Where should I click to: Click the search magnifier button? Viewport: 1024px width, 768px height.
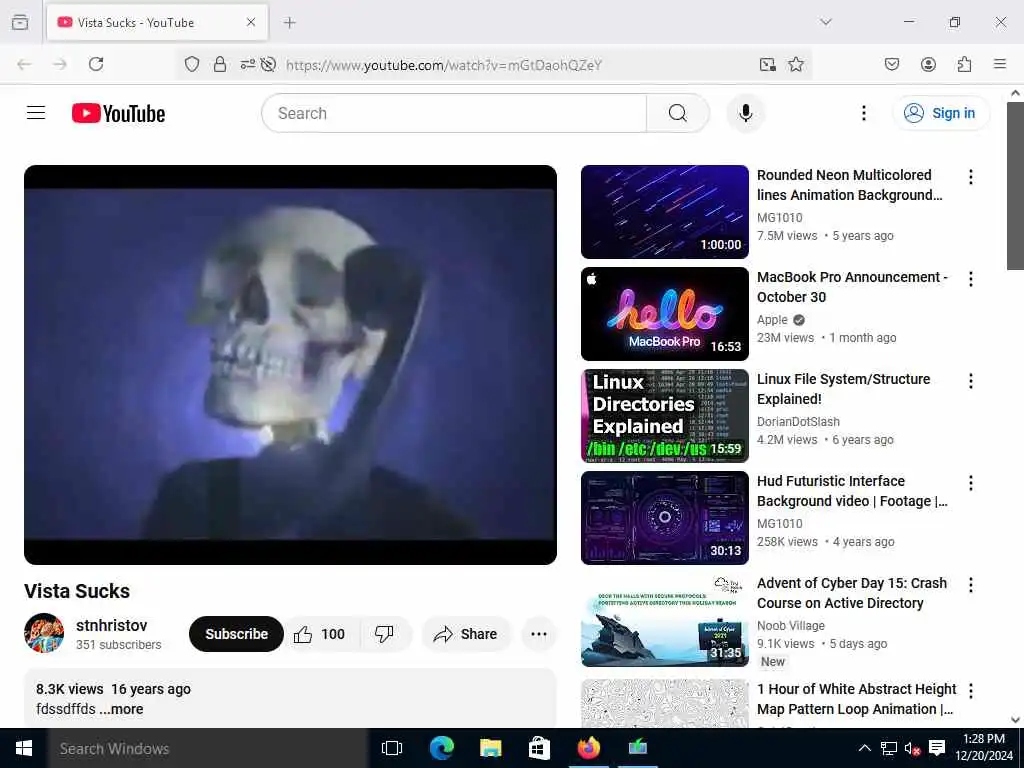(x=678, y=113)
